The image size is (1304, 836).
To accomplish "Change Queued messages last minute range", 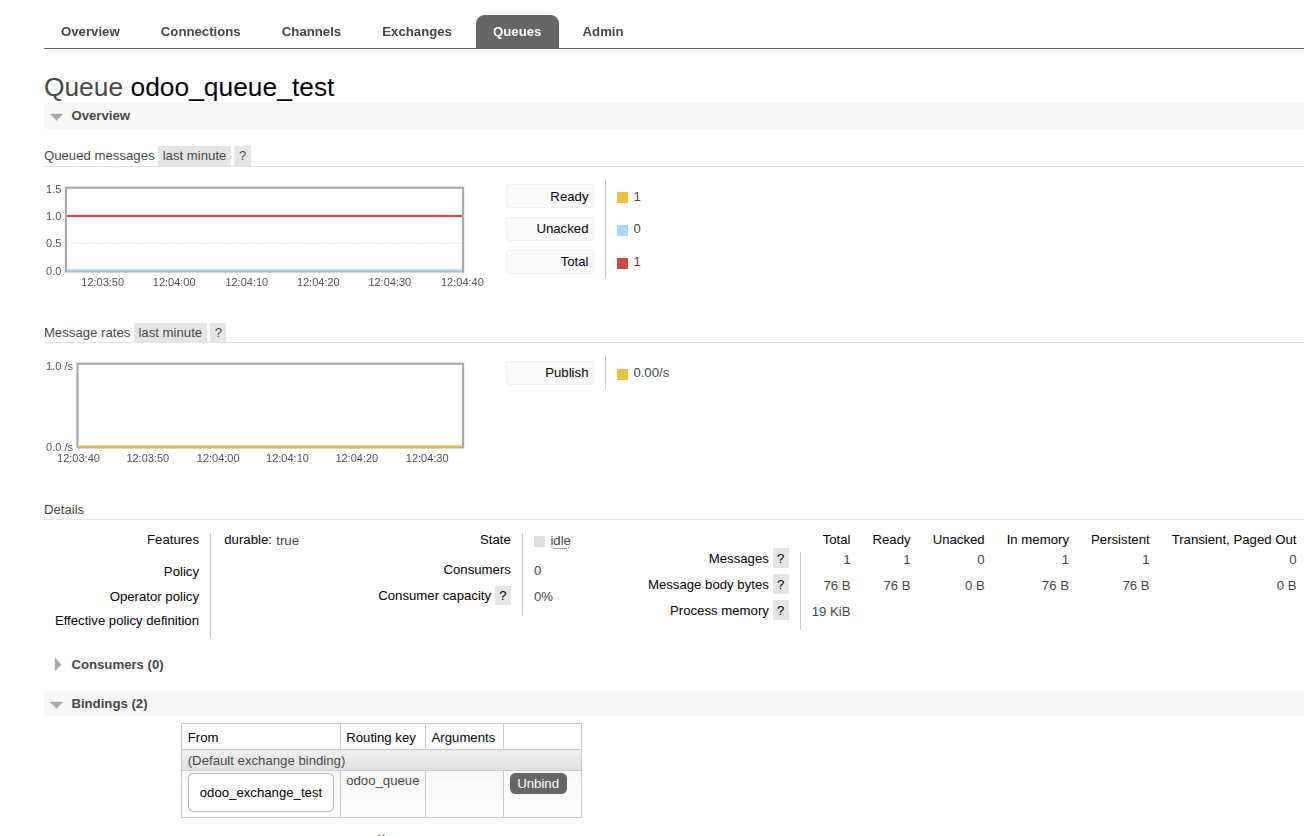I will tap(194, 156).
